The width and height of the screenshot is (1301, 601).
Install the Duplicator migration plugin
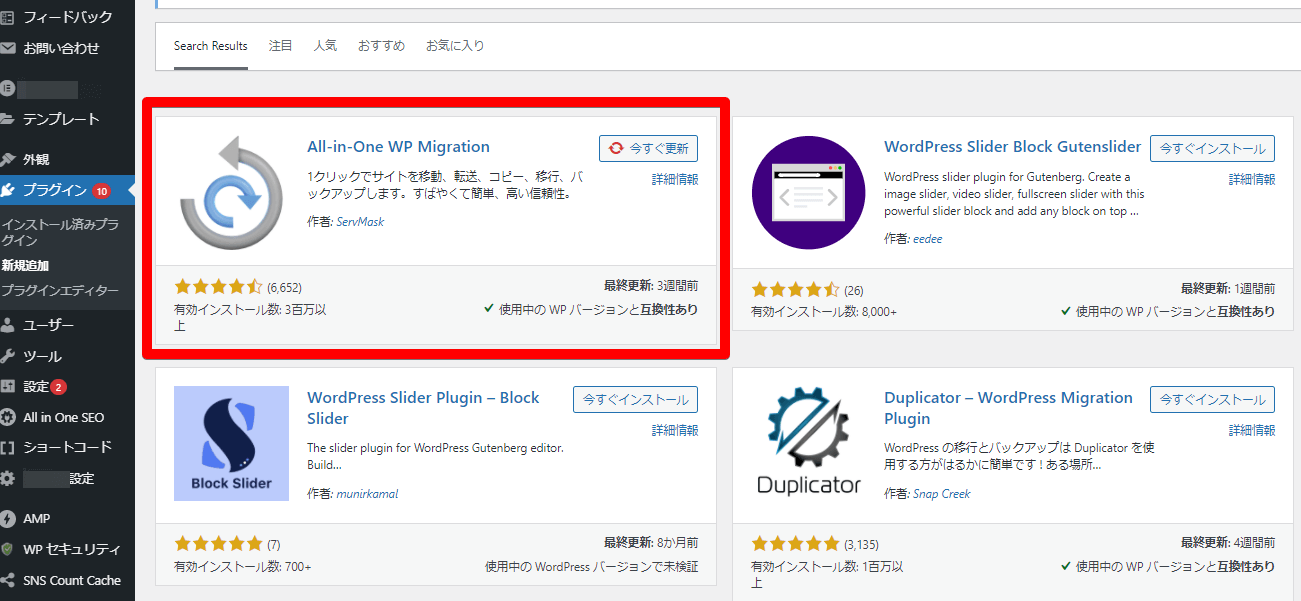1212,399
